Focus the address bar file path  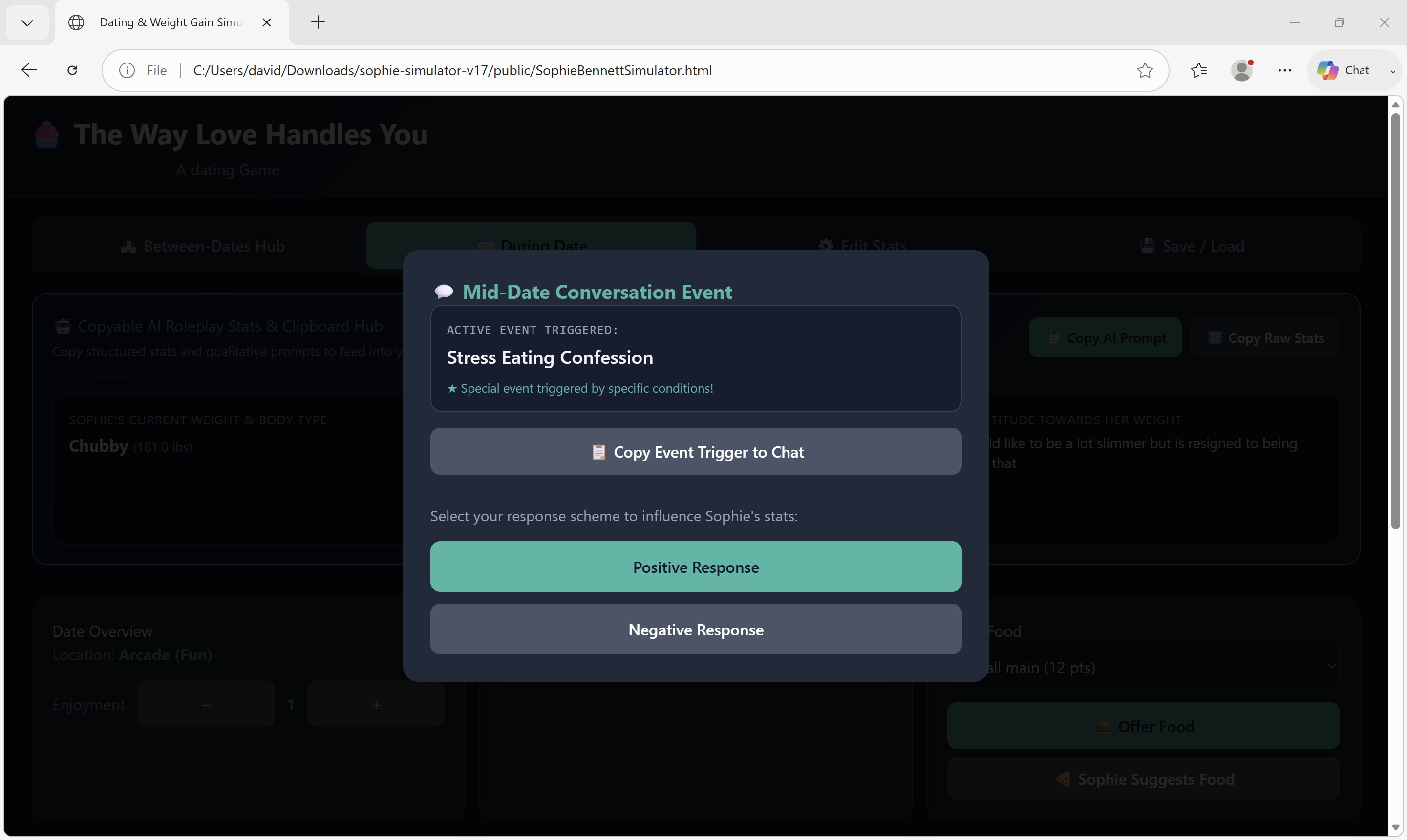click(x=452, y=70)
